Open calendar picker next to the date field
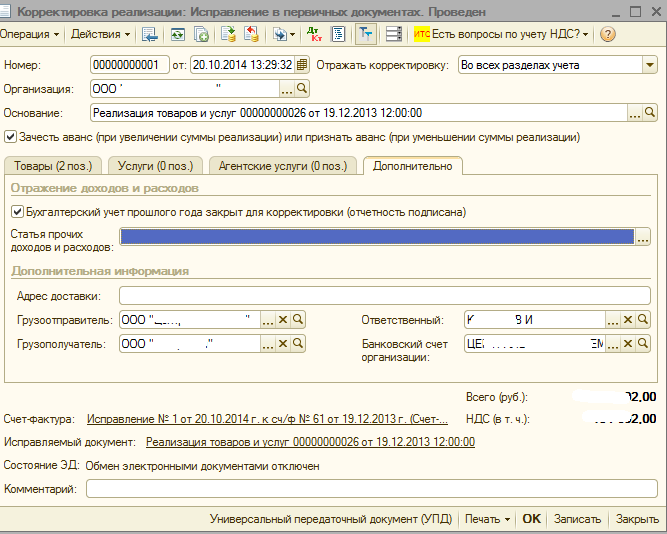This screenshot has height=534, width=667. 302,65
